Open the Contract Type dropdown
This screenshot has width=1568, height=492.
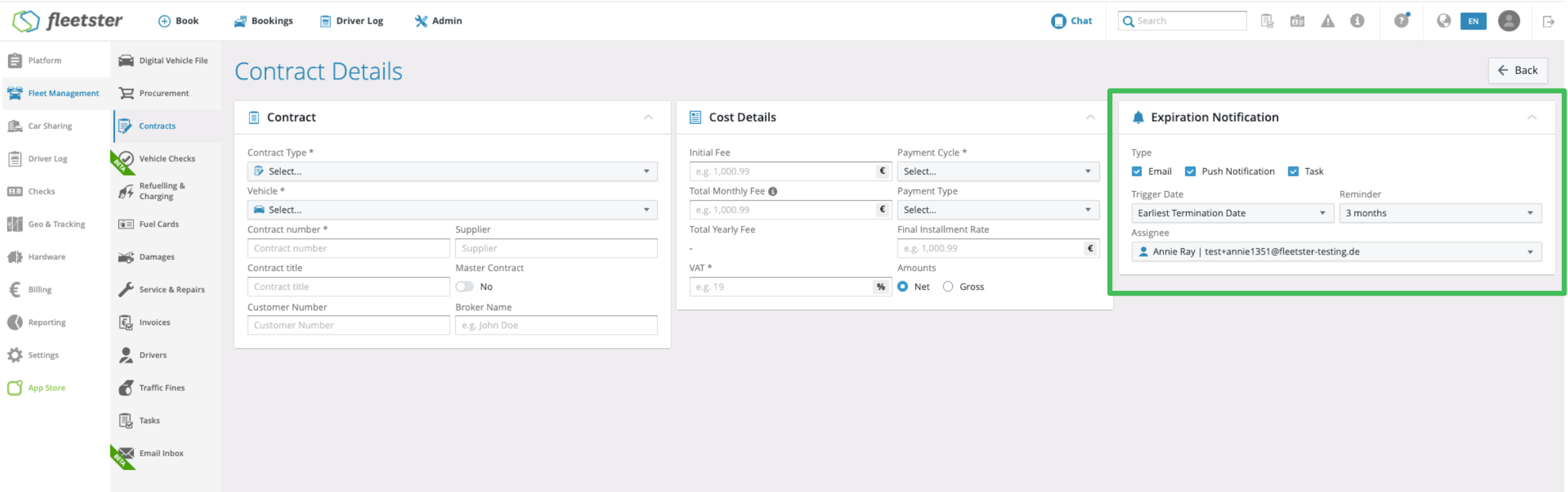tap(452, 172)
